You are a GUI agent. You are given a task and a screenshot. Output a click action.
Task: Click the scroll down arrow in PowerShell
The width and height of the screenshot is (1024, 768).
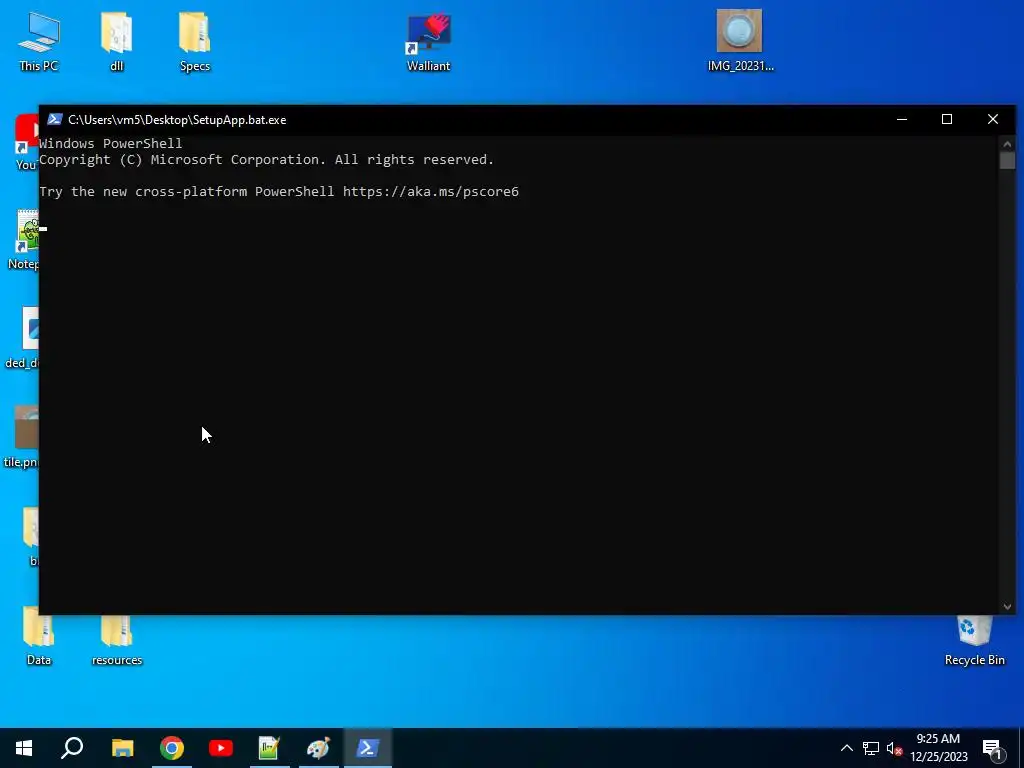[x=1007, y=607]
